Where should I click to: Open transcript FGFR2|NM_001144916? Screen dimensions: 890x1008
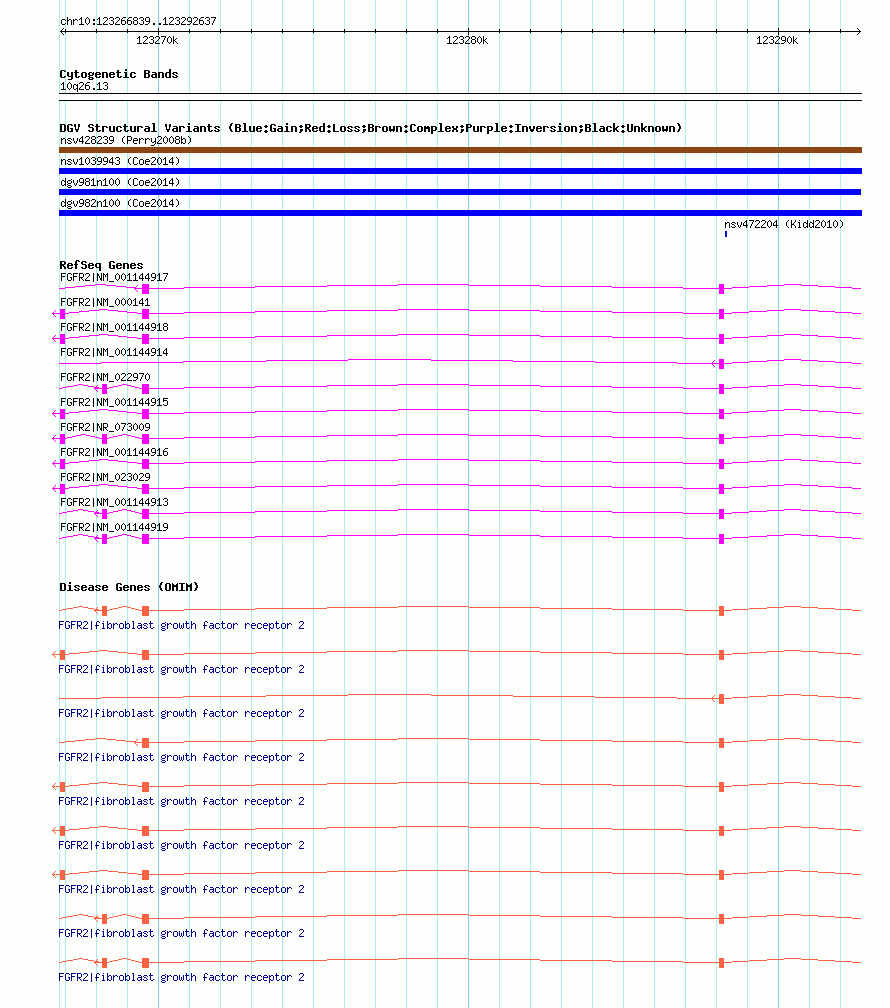point(114,453)
